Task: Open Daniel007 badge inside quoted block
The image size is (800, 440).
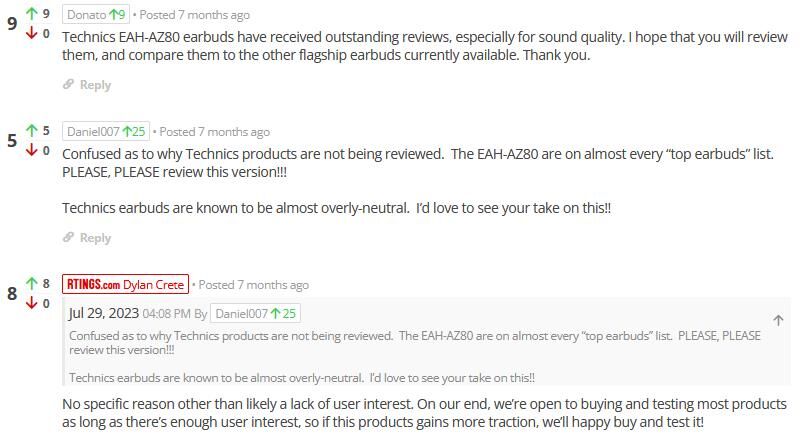Action: point(255,313)
